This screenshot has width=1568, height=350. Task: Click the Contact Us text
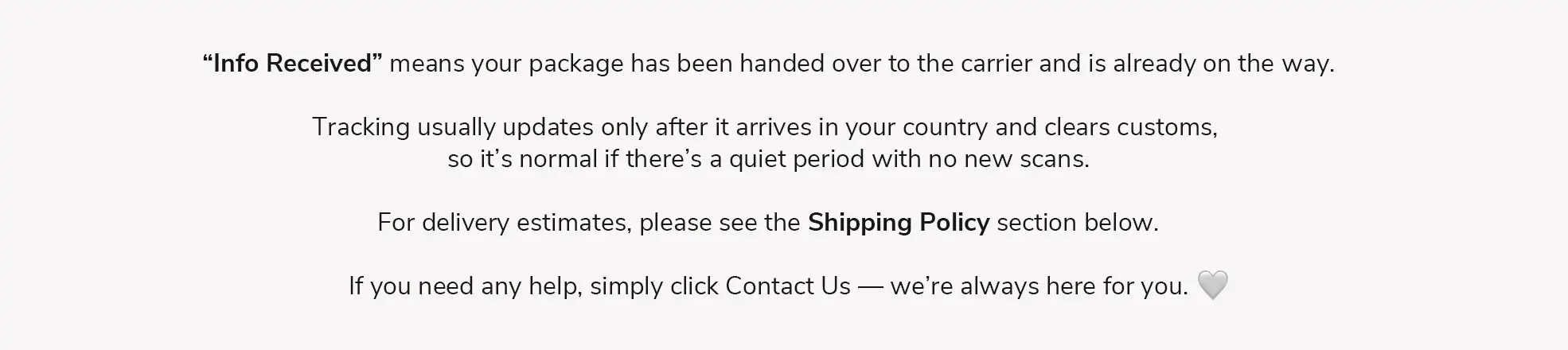pyautogui.click(x=787, y=286)
